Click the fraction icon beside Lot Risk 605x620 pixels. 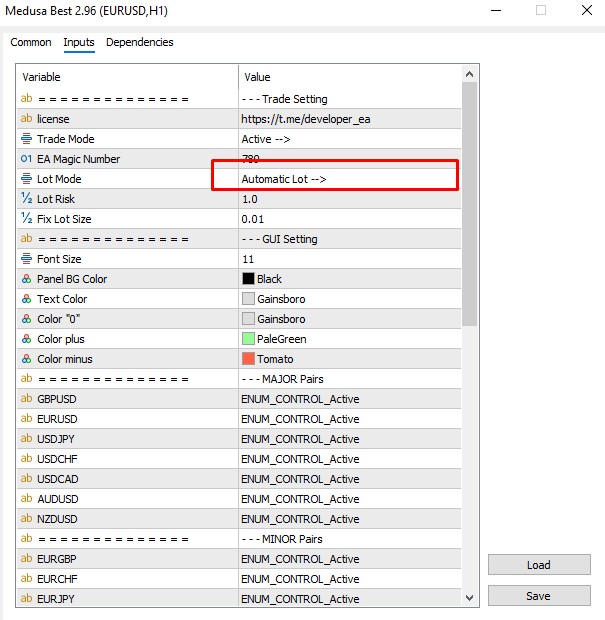pos(26,198)
